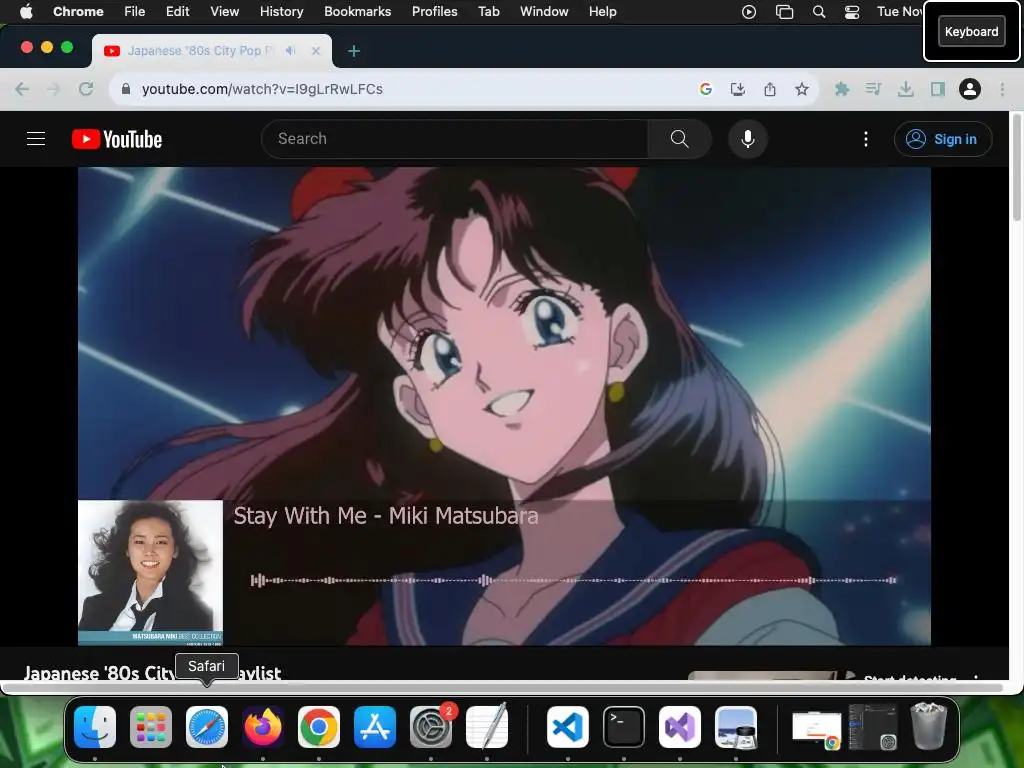1024x768 pixels.
Task: Click the YouTube search magnifier button
Action: tap(679, 138)
